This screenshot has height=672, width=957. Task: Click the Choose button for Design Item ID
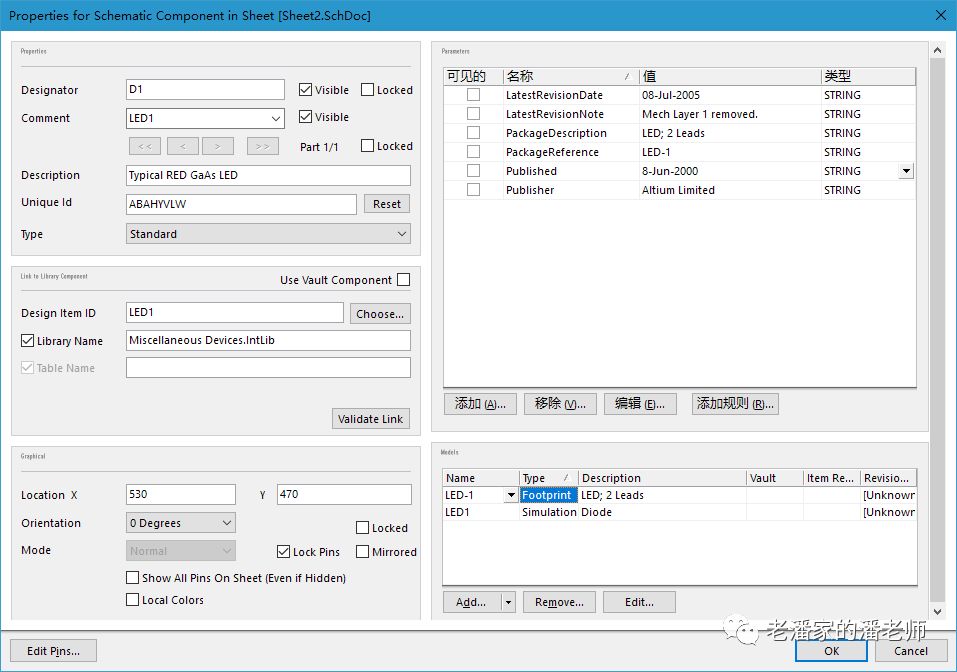380,313
